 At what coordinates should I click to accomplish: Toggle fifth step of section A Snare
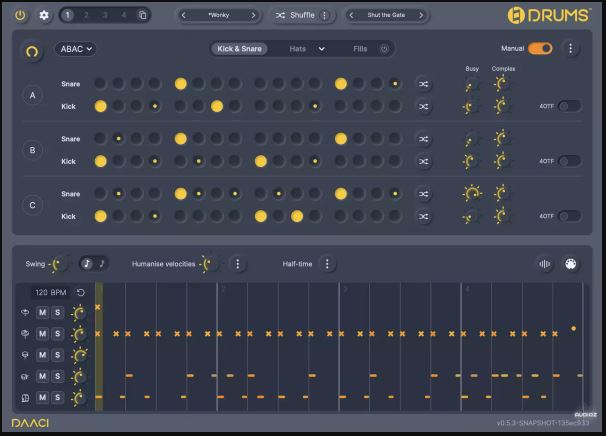pyautogui.click(x=180, y=83)
